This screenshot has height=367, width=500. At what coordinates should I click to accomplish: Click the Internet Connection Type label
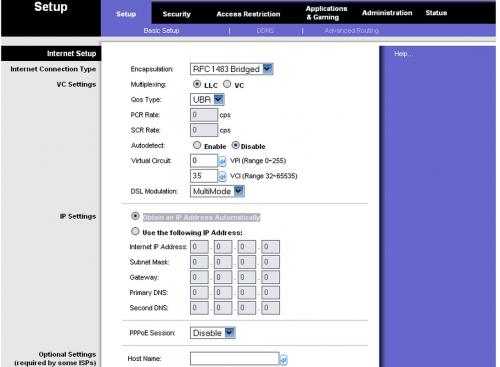(53, 69)
